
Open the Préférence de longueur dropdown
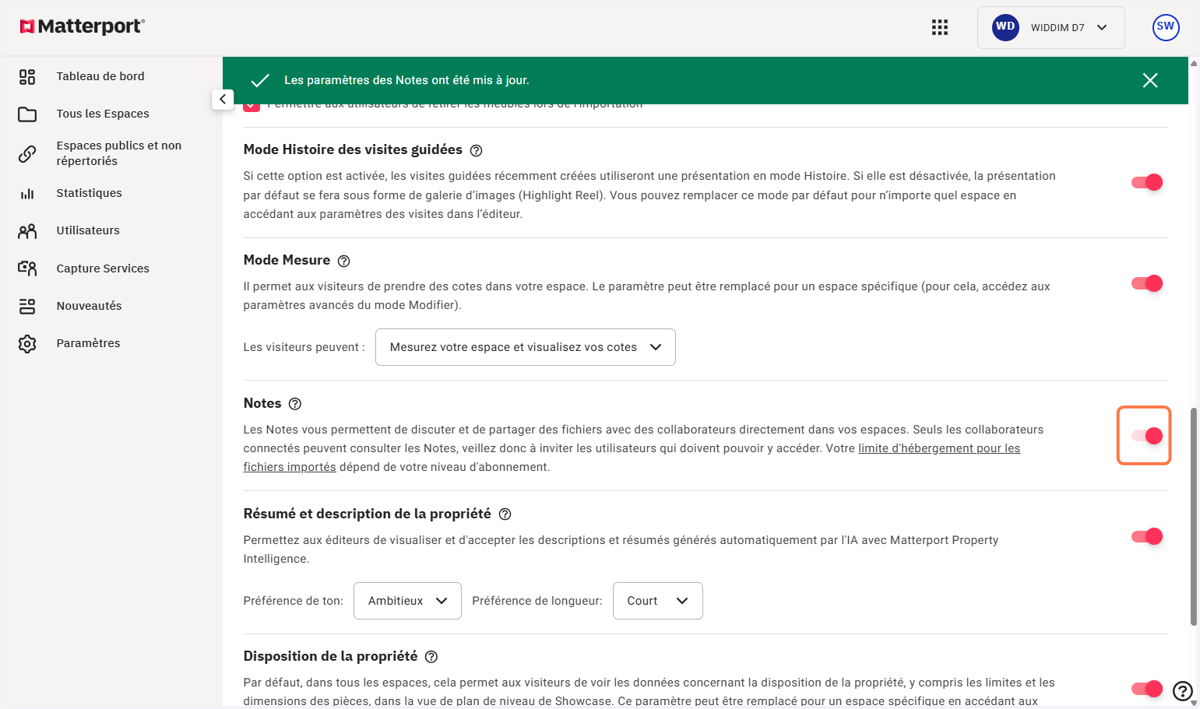click(657, 601)
